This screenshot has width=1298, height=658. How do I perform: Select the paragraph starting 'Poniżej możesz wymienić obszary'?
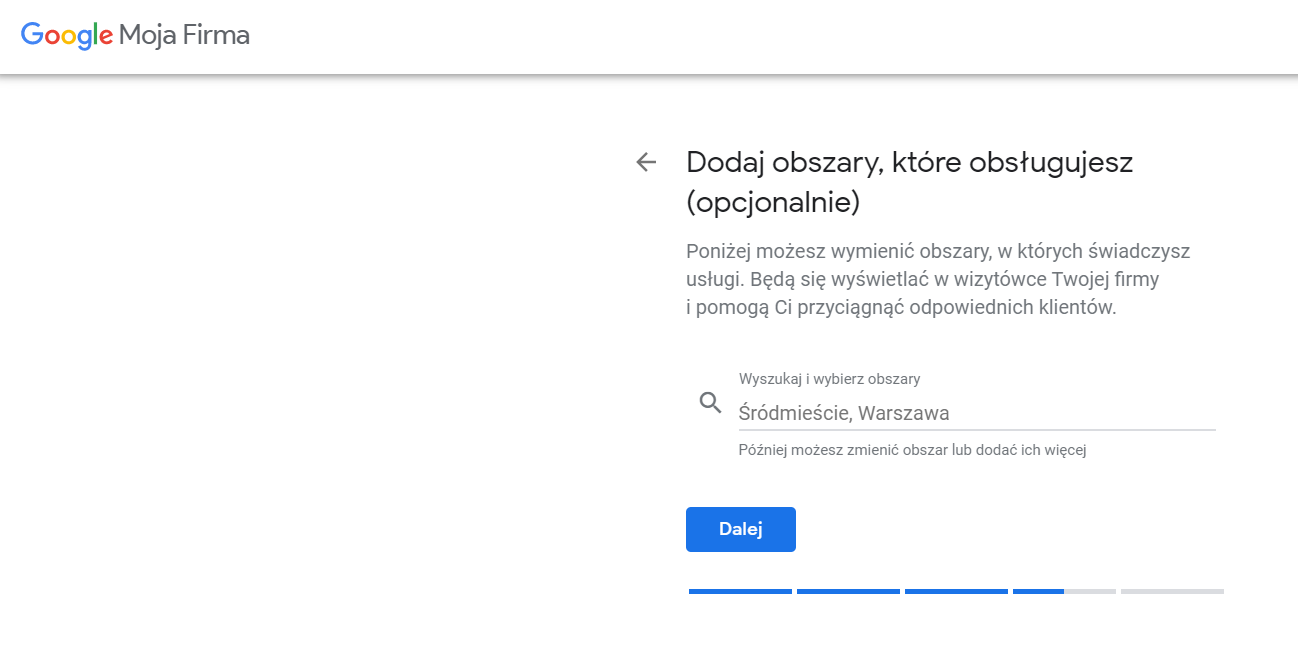[x=938, y=279]
